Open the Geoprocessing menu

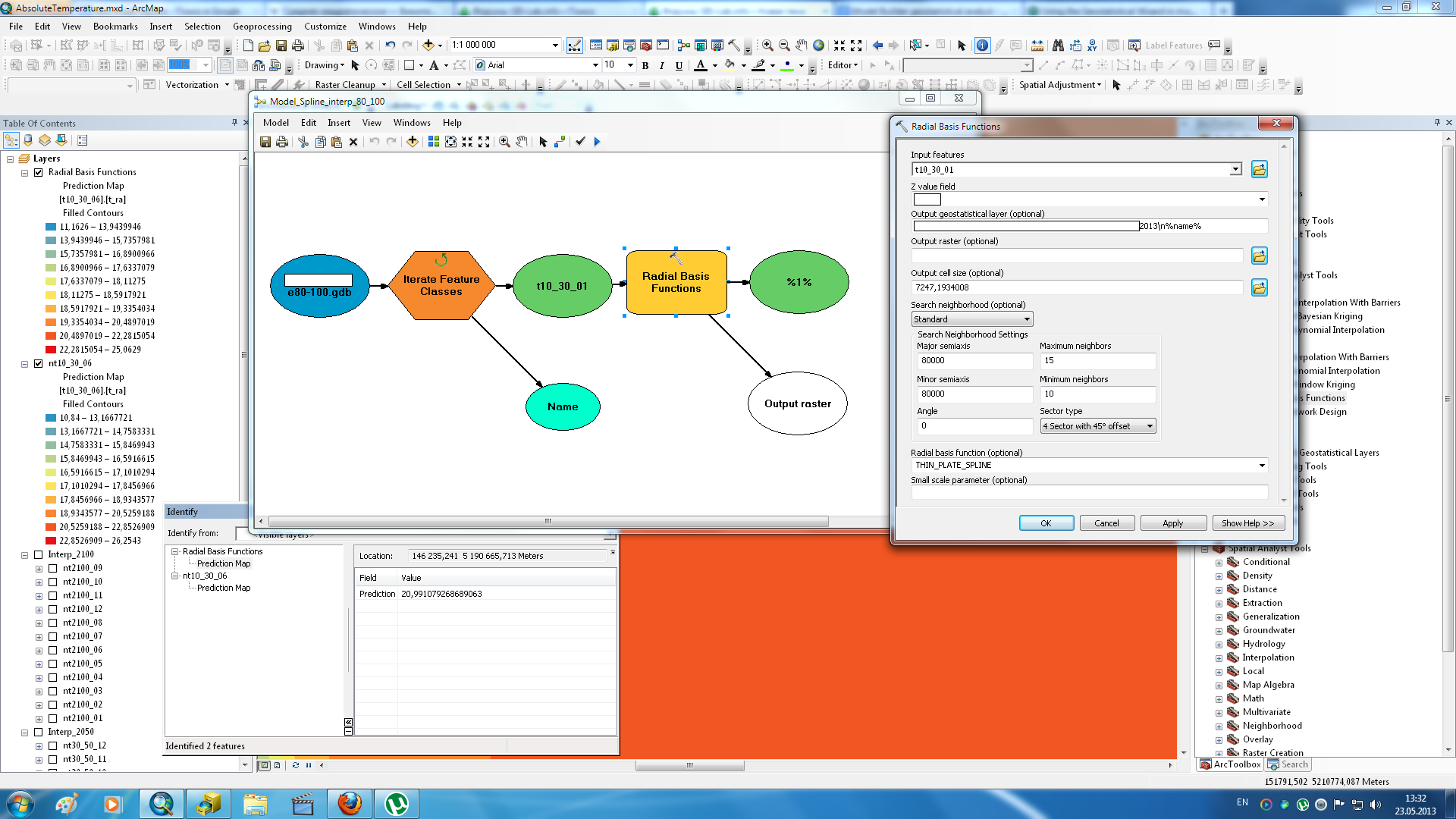tap(262, 26)
